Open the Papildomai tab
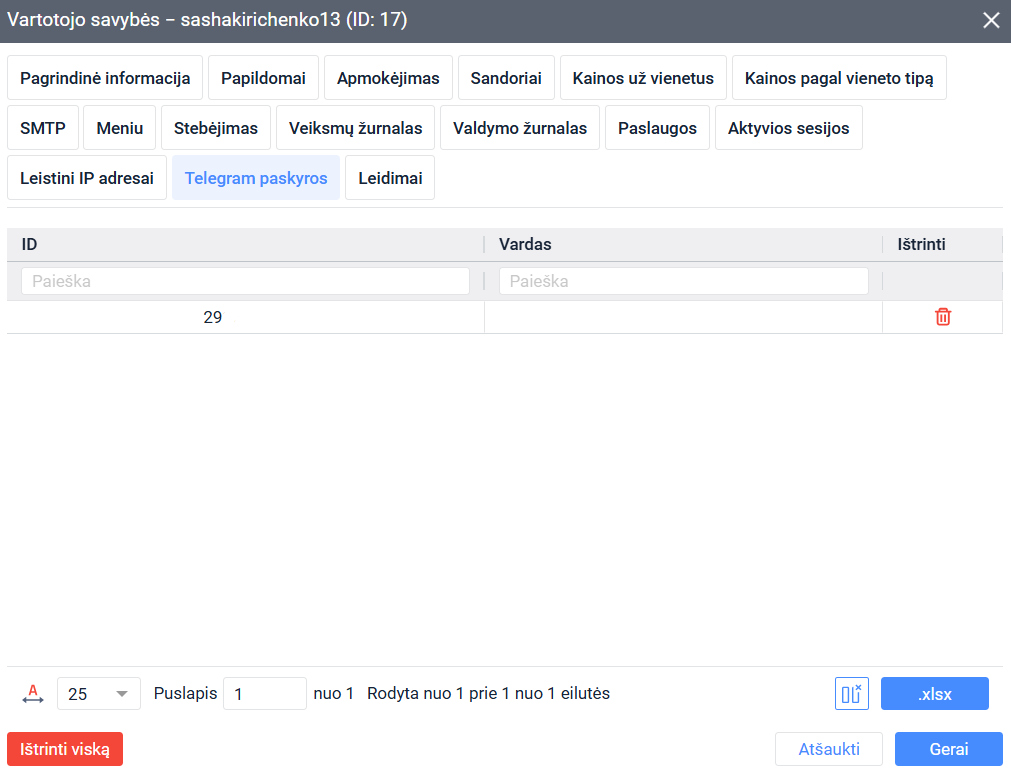 tap(264, 78)
